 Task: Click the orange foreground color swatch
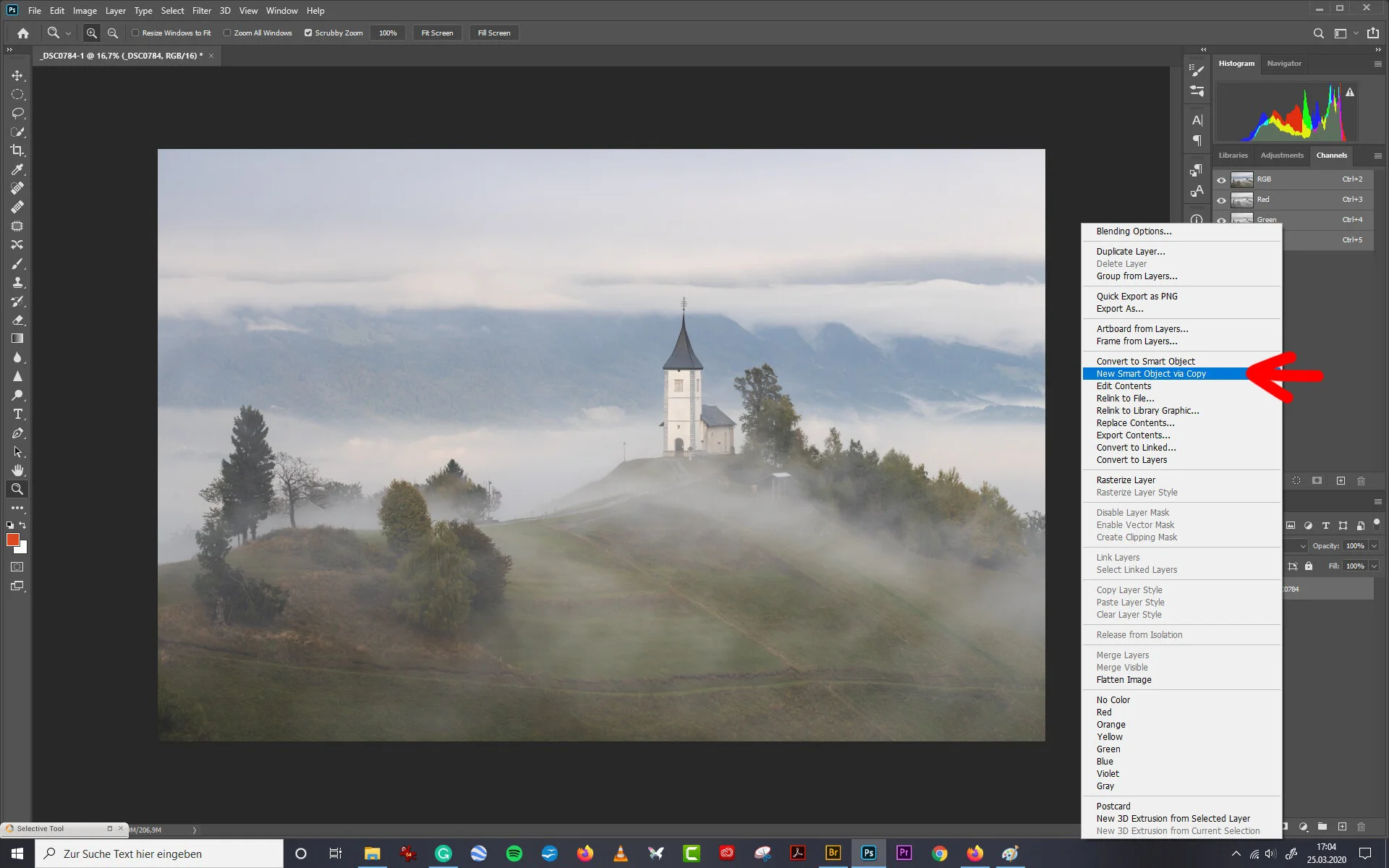coord(12,540)
